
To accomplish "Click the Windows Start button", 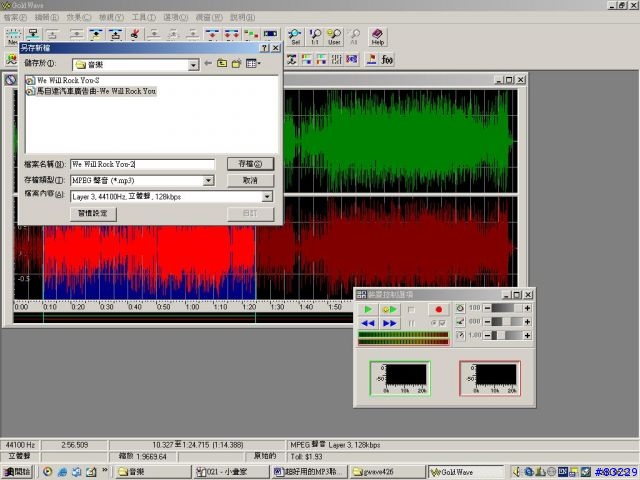I will pos(17,472).
